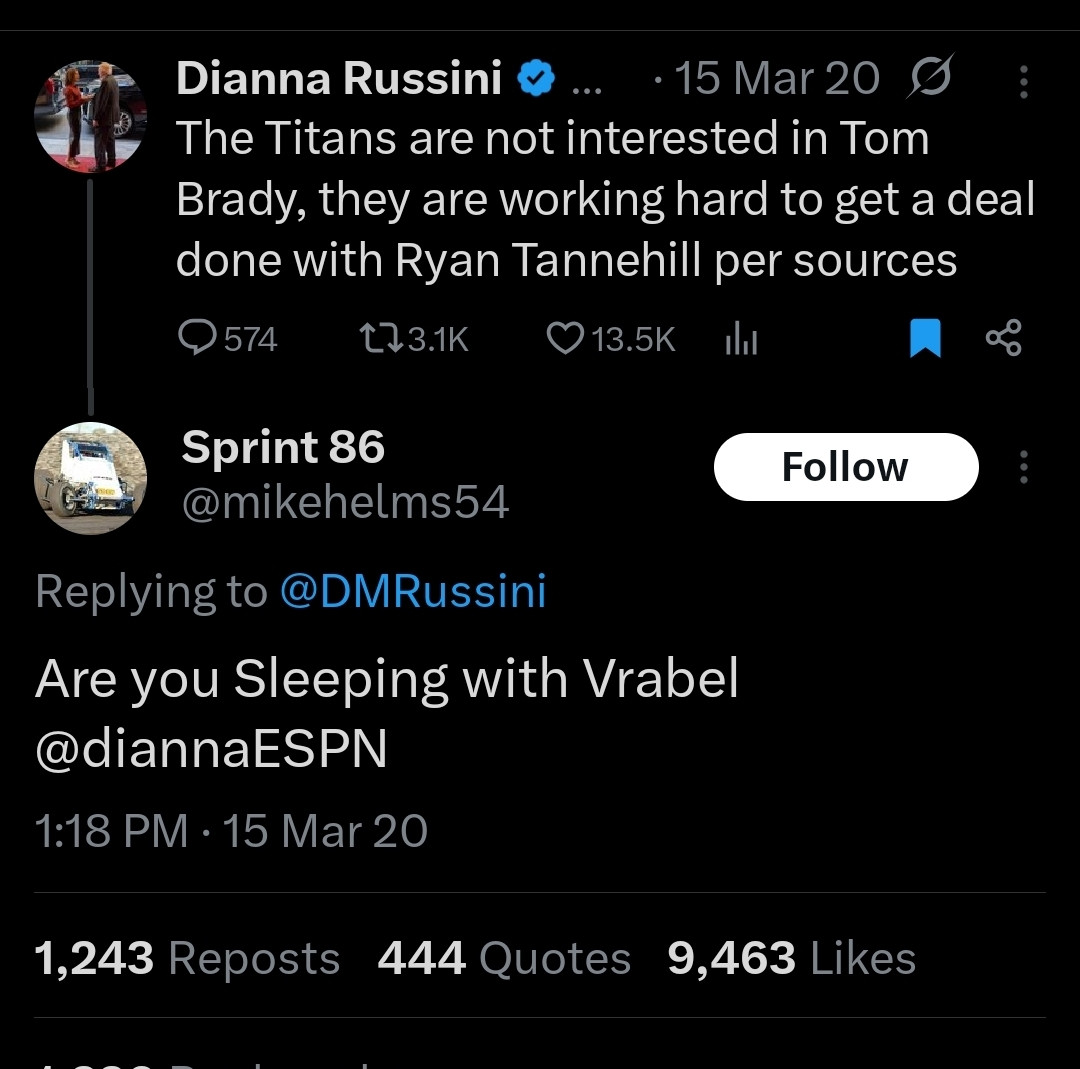Open Dianna Russini's profile picture

pos(91,116)
